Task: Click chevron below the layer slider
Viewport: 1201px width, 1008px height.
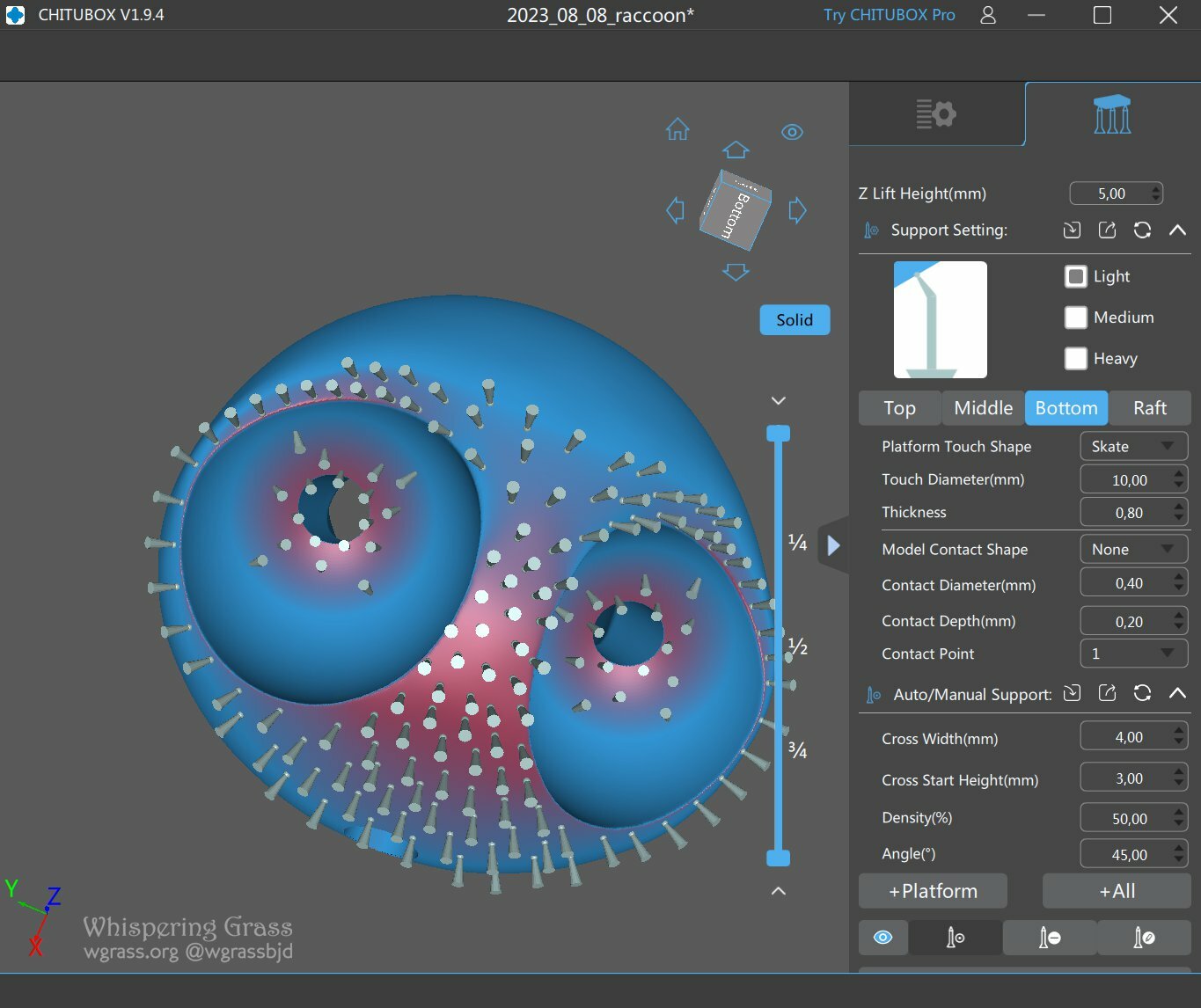Action: click(x=778, y=891)
